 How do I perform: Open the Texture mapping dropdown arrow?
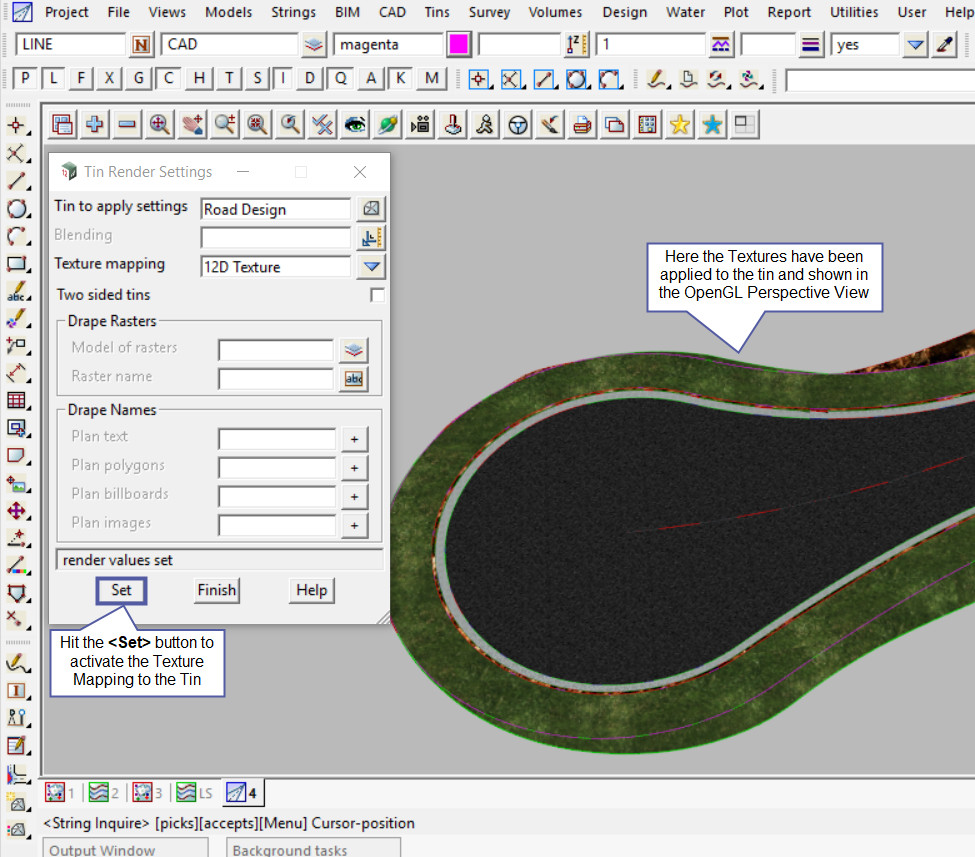click(x=372, y=266)
